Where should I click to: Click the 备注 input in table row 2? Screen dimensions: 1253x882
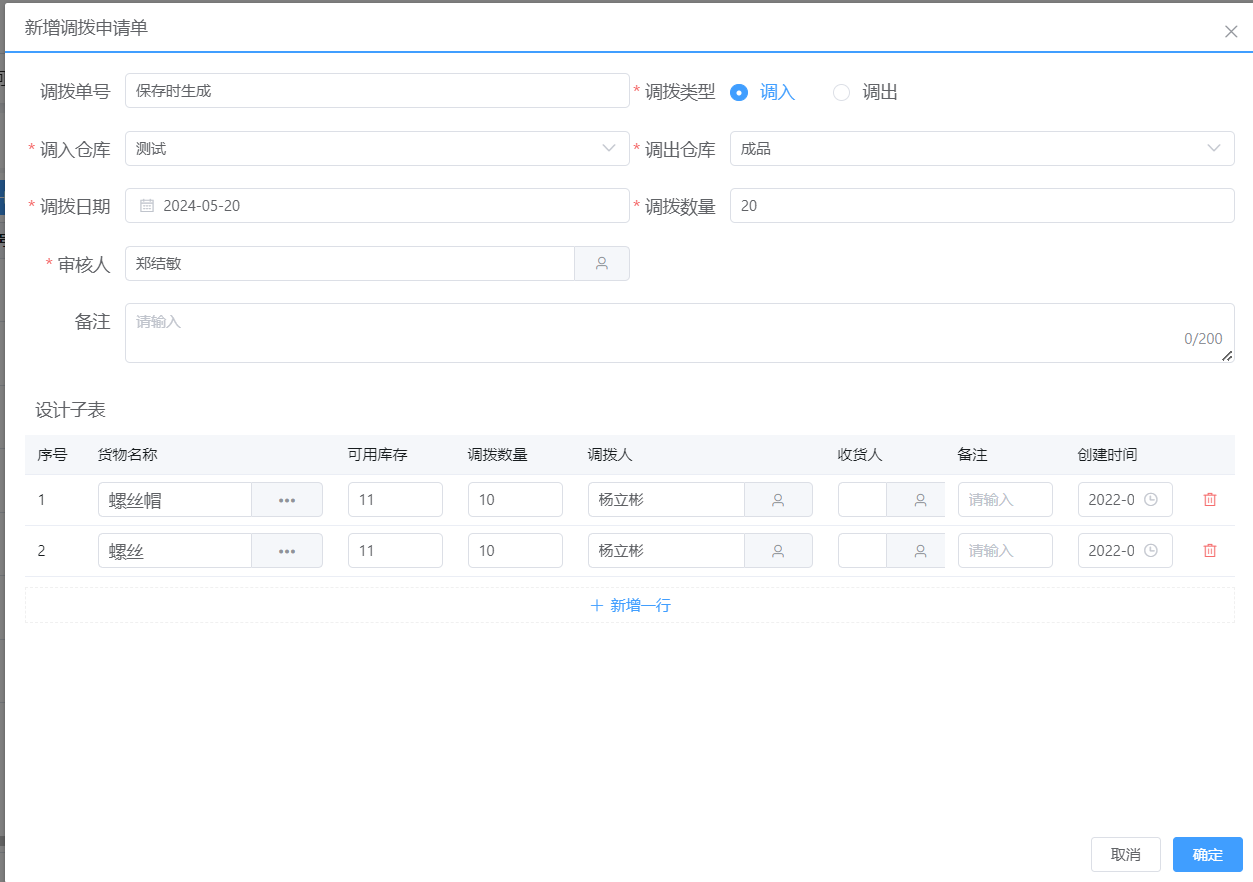click(x=1005, y=551)
